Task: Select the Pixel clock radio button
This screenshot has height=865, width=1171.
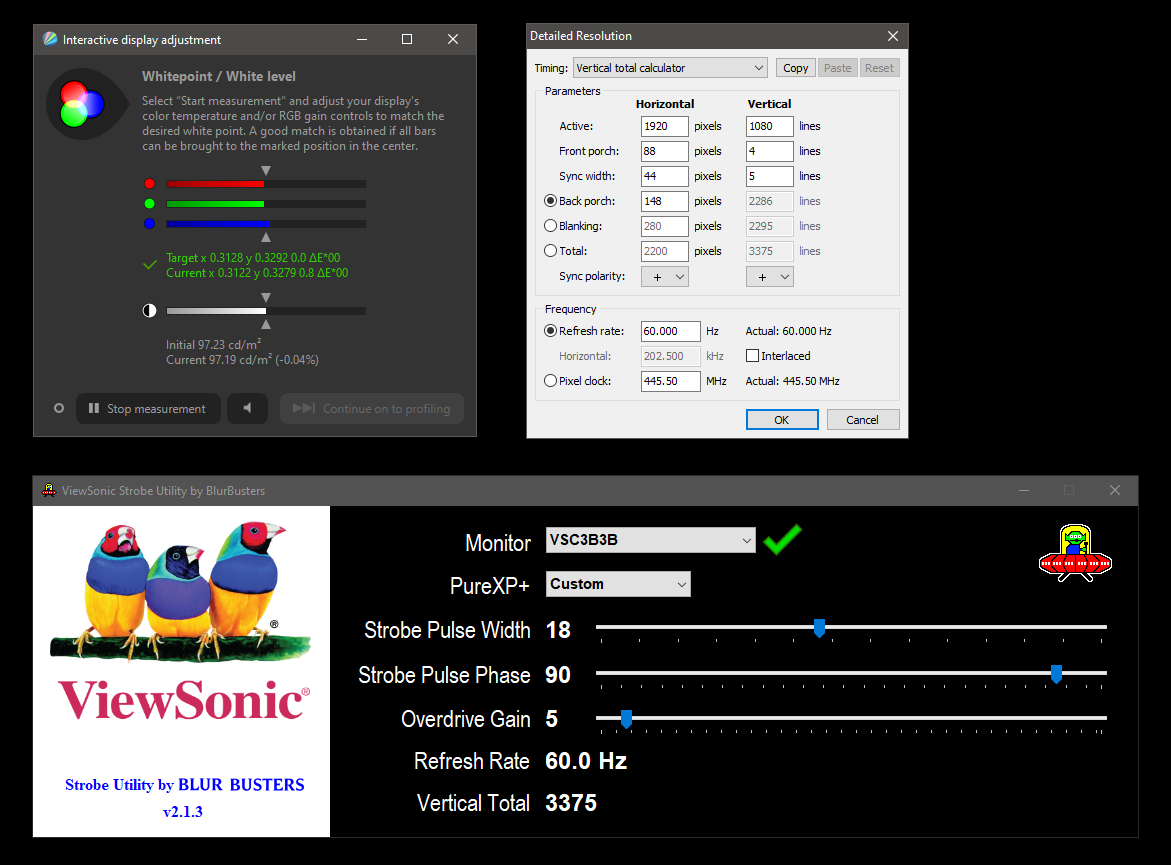Action: coord(550,380)
